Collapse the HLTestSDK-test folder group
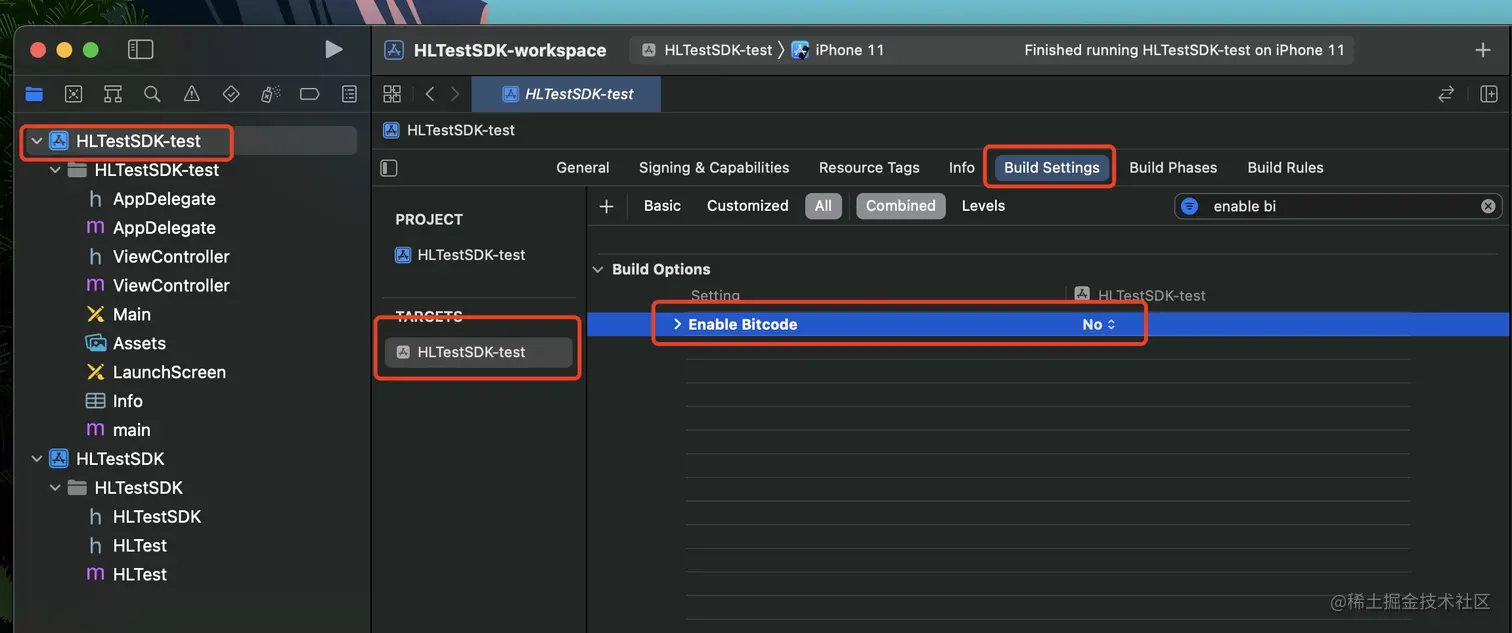 pos(55,170)
